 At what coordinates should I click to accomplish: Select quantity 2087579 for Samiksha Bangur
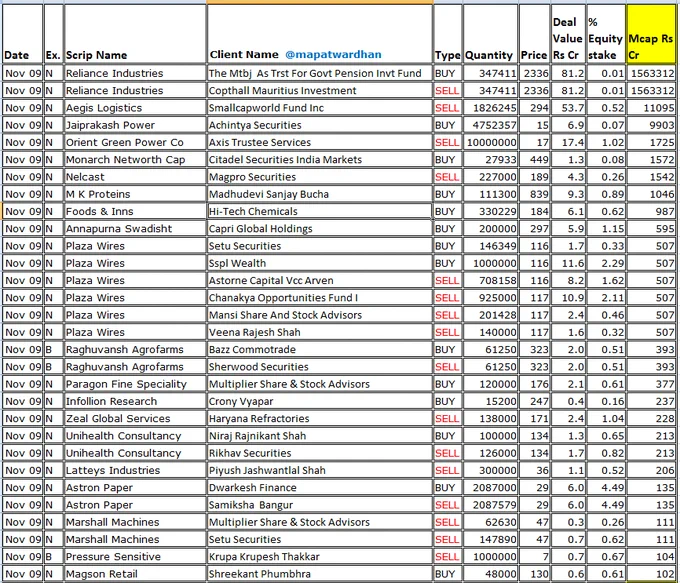click(x=490, y=505)
